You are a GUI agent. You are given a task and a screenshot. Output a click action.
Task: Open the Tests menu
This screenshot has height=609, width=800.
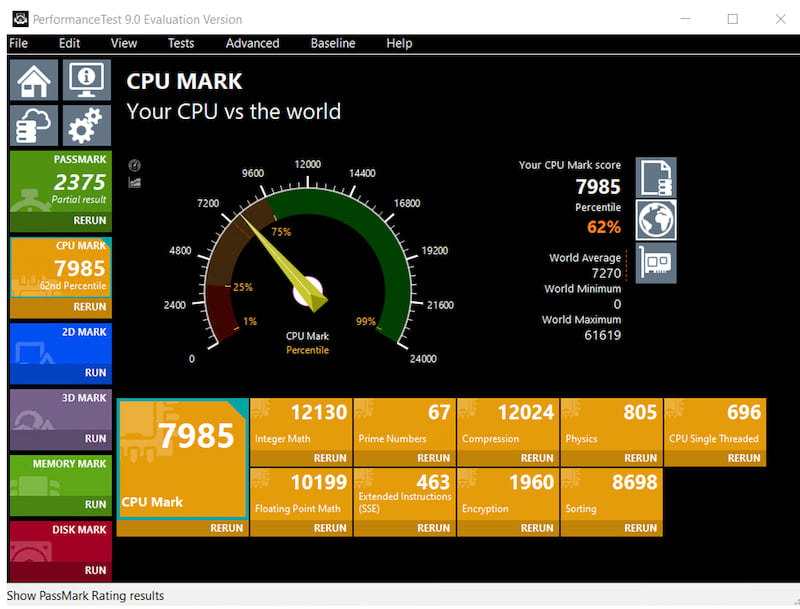coord(181,43)
